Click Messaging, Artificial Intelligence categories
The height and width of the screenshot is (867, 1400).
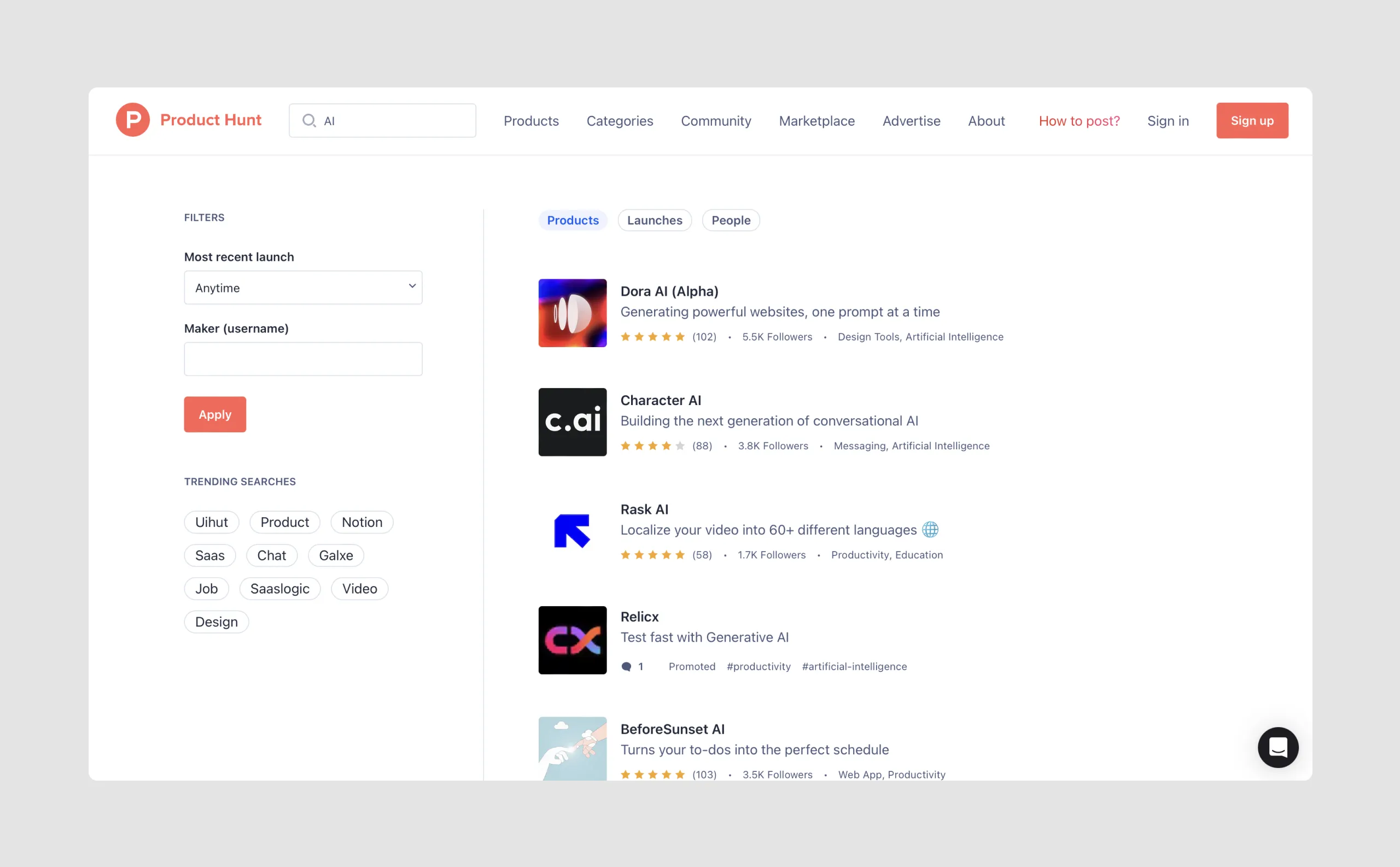[x=911, y=446]
